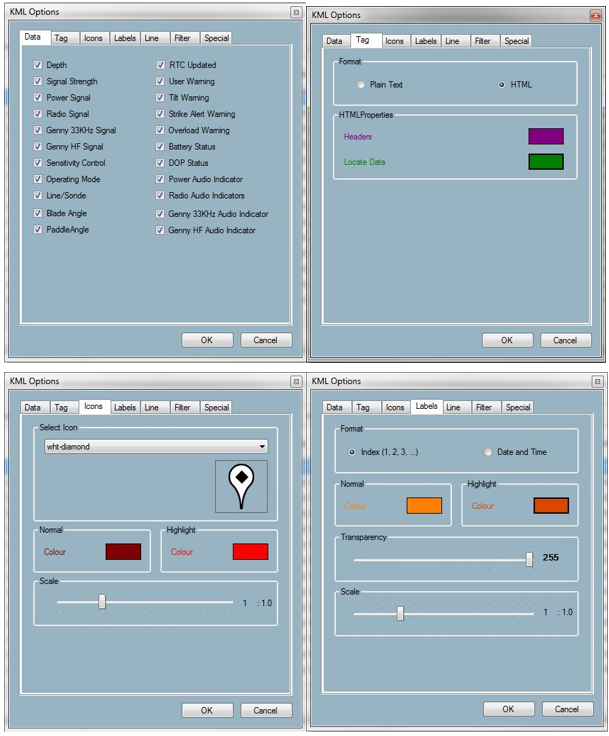Open Icons tab in Data window
609x736 pixels.
coord(93,38)
